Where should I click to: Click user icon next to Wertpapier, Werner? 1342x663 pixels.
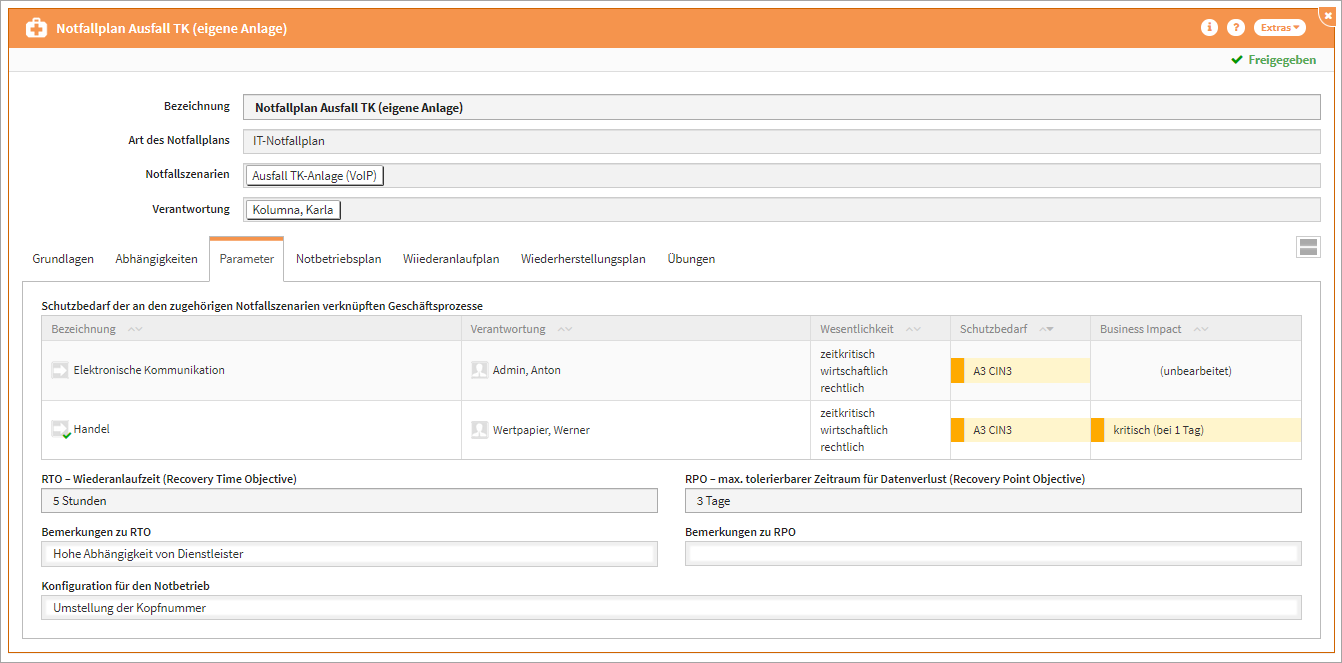(480, 430)
